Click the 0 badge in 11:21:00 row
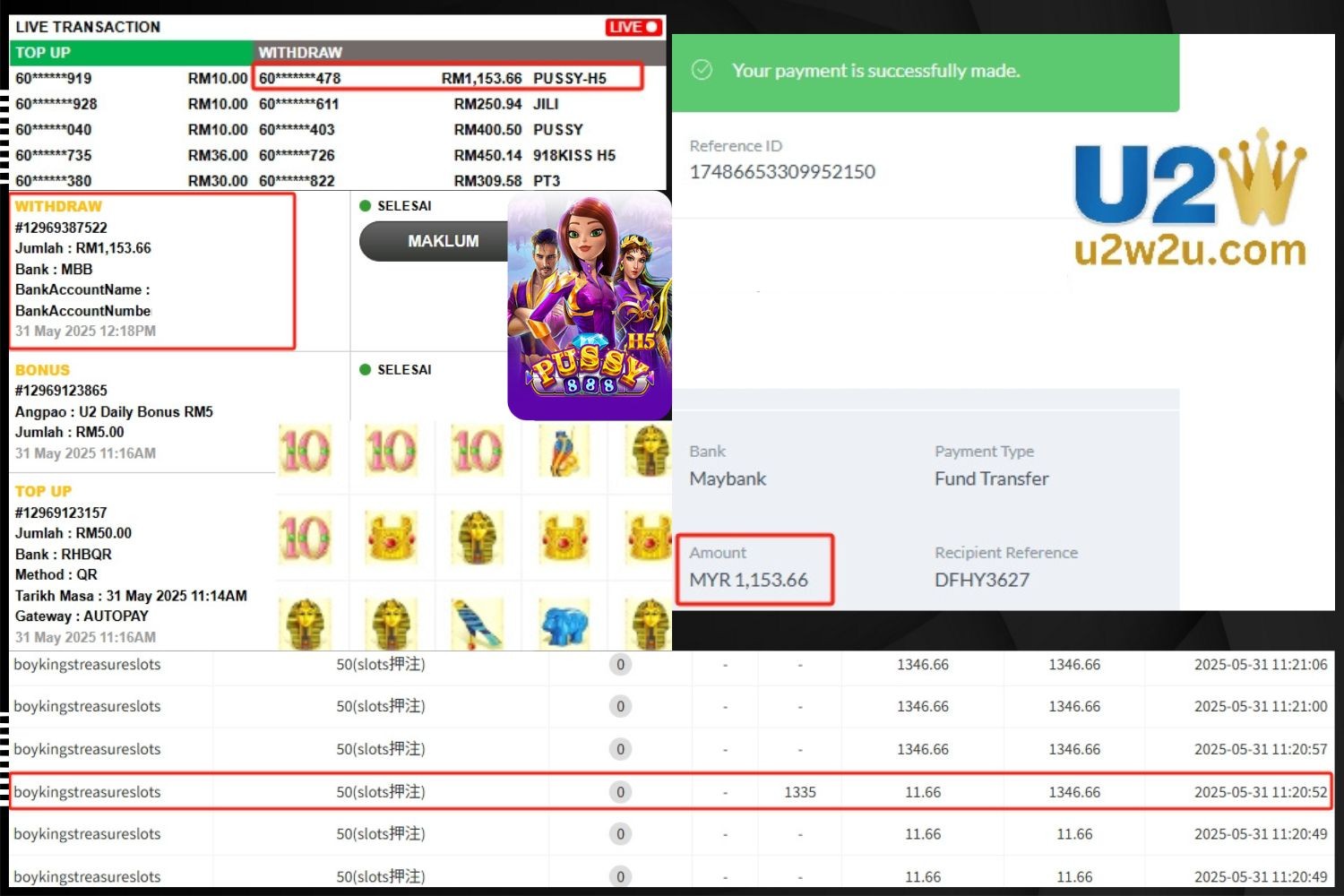The image size is (1344, 896). [x=620, y=707]
